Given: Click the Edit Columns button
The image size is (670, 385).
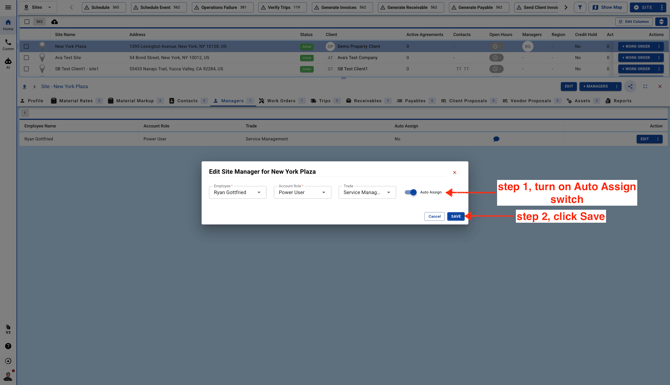Looking at the screenshot, I should (634, 22).
